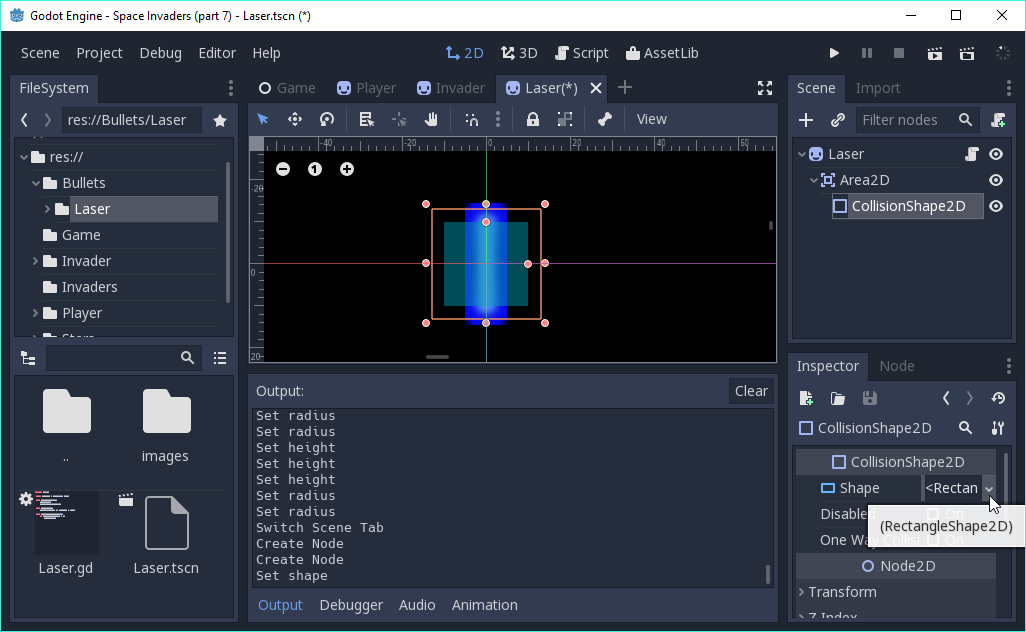Screen dimensions: 1026x632
Task: Open the smart snapping options
Action: point(497,119)
